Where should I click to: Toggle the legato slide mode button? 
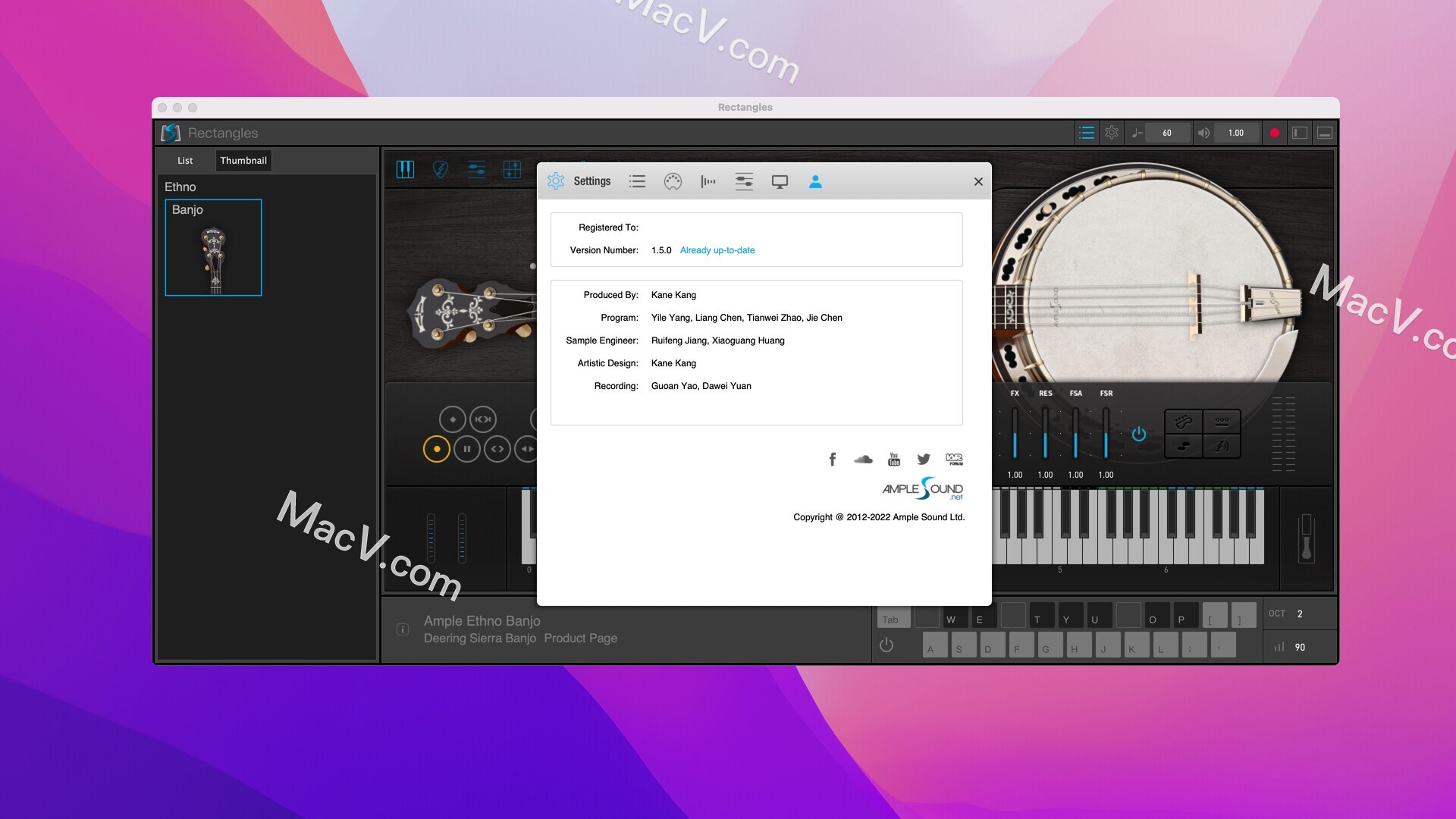[1184, 446]
